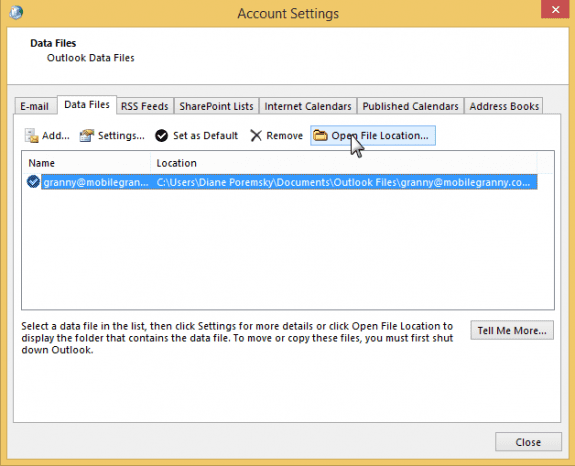
Task: Click the default checkmark beside the granny data file
Action: click(x=33, y=182)
